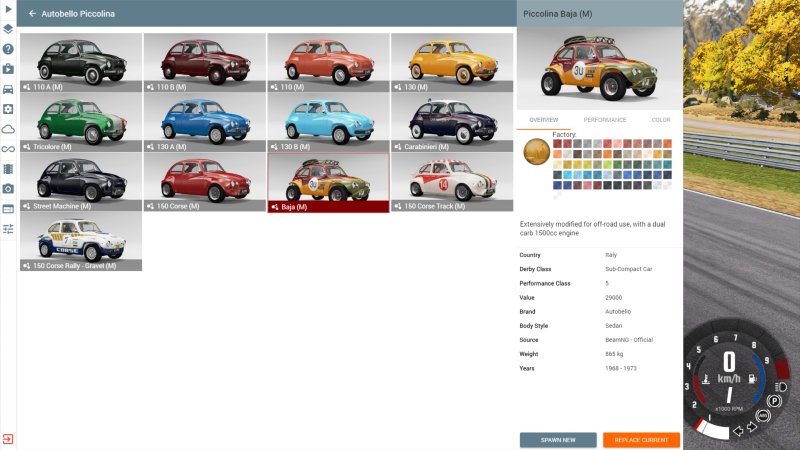The height and width of the screenshot is (450, 800).
Task: Click the right turn signal arrow on gauge
Action: tap(752, 427)
